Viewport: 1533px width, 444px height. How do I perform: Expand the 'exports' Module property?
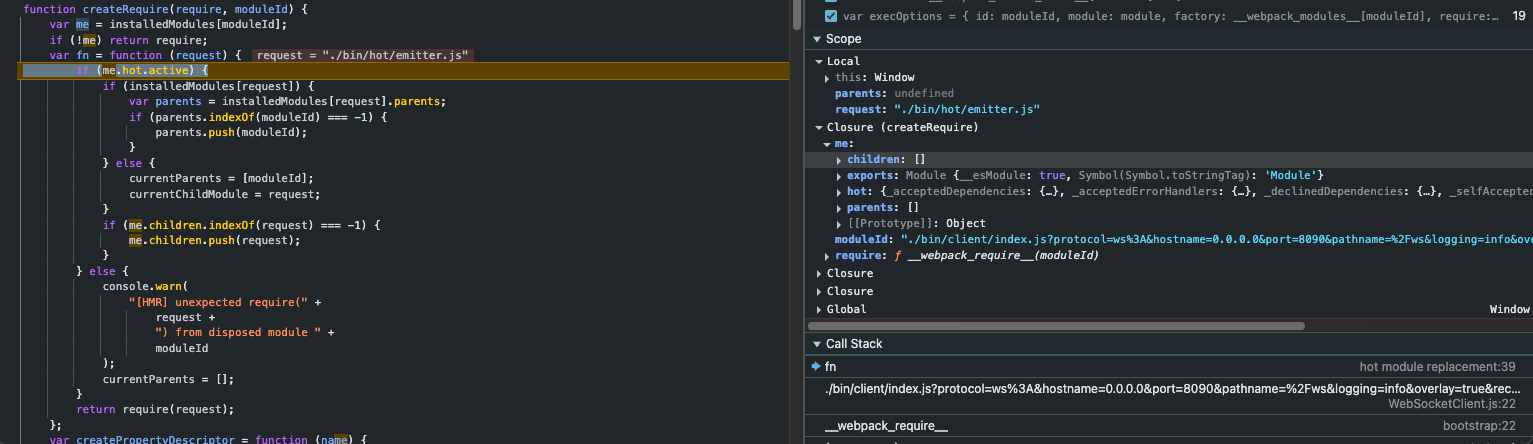click(839, 176)
